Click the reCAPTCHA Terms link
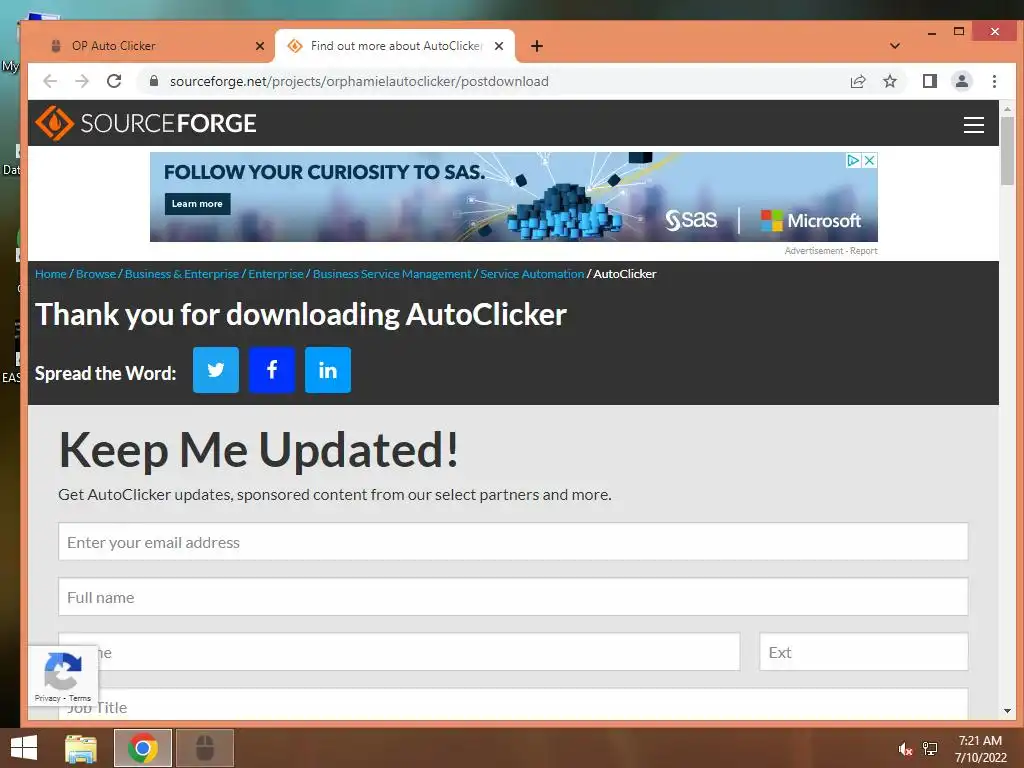 click(x=80, y=698)
